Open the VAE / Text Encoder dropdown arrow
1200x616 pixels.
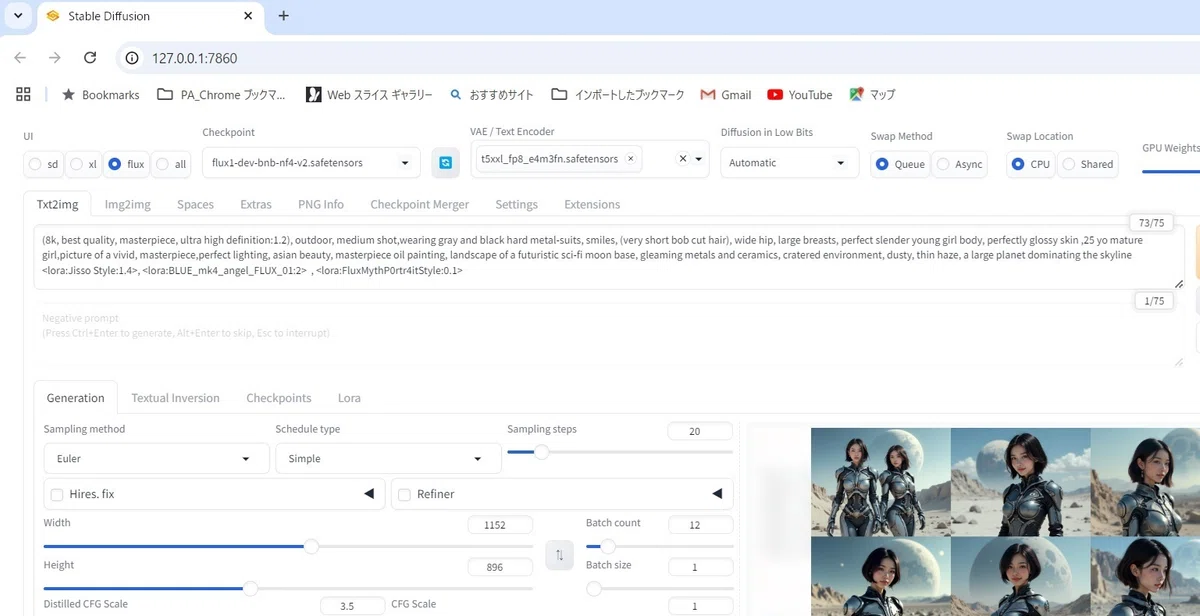[699, 159]
